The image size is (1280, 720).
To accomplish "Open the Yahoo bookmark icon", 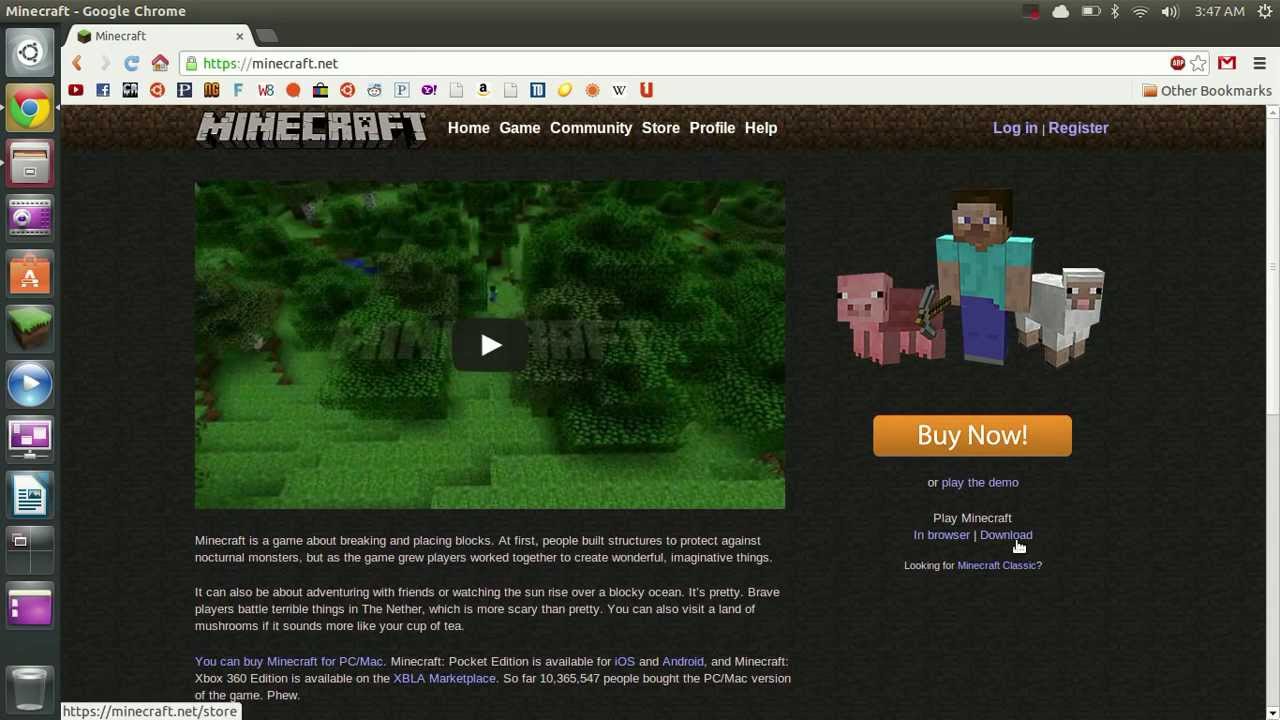I will [x=428, y=90].
